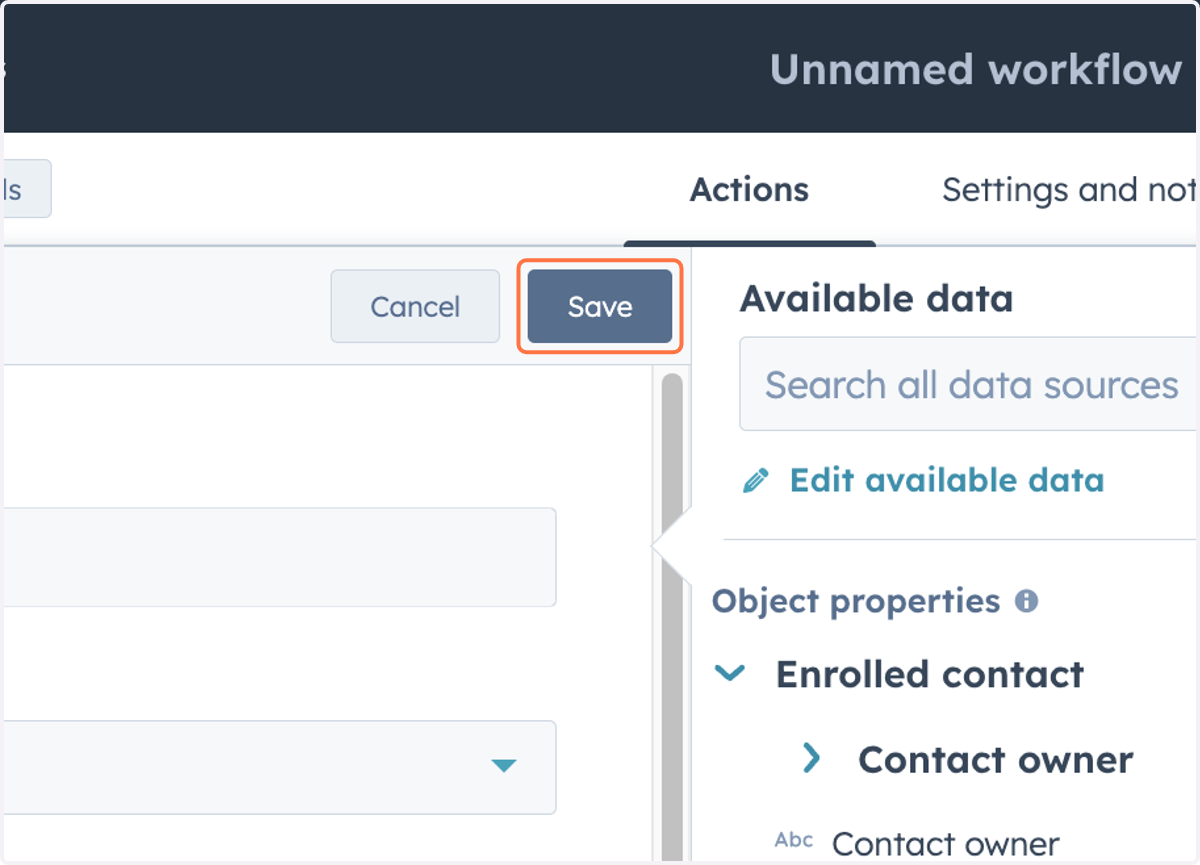This screenshot has width=1200, height=865.
Task: Focus the Search all data sources field
Action: tap(968, 385)
